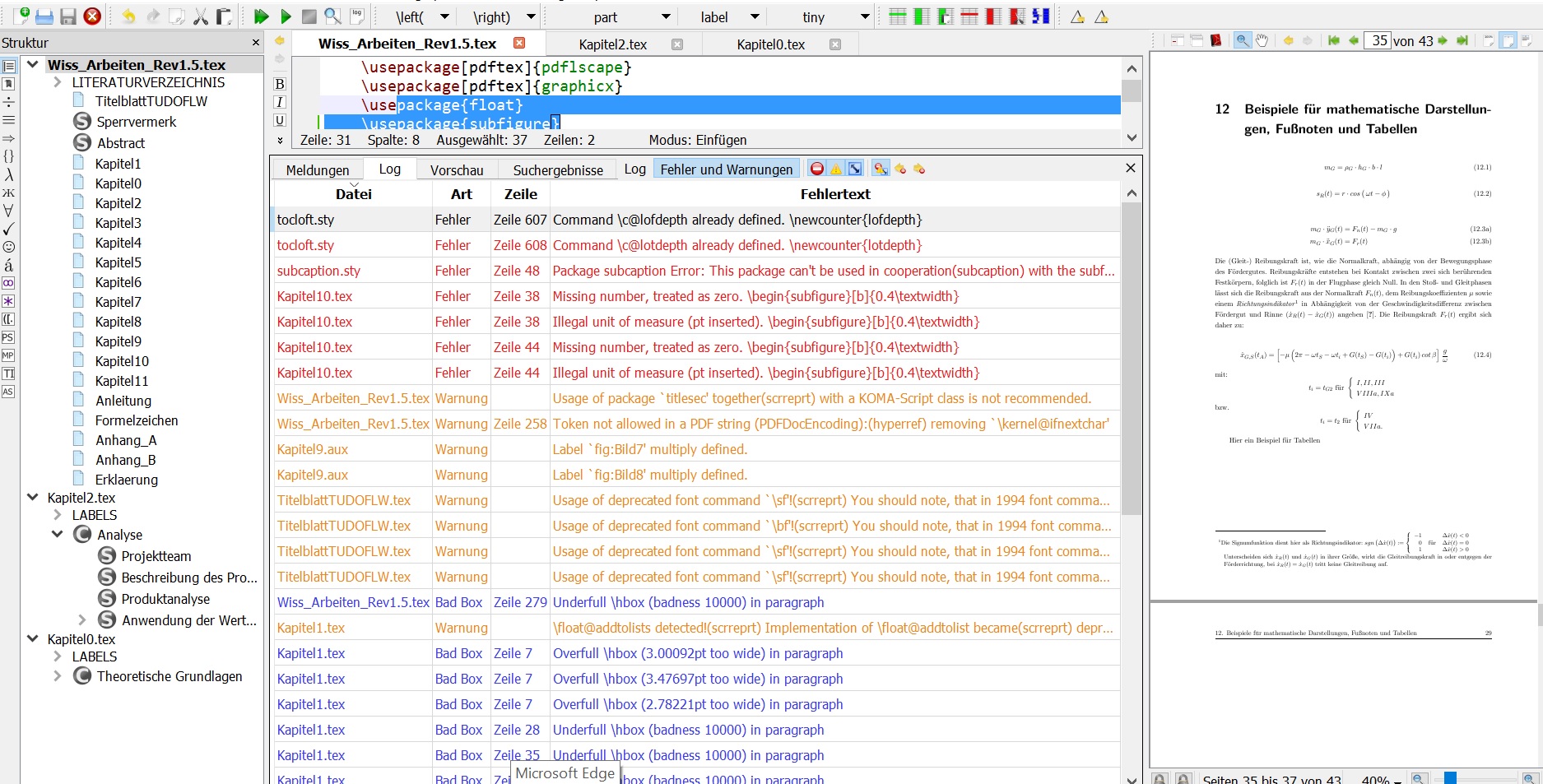Apply underline formatting with the U icon

coord(280,120)
